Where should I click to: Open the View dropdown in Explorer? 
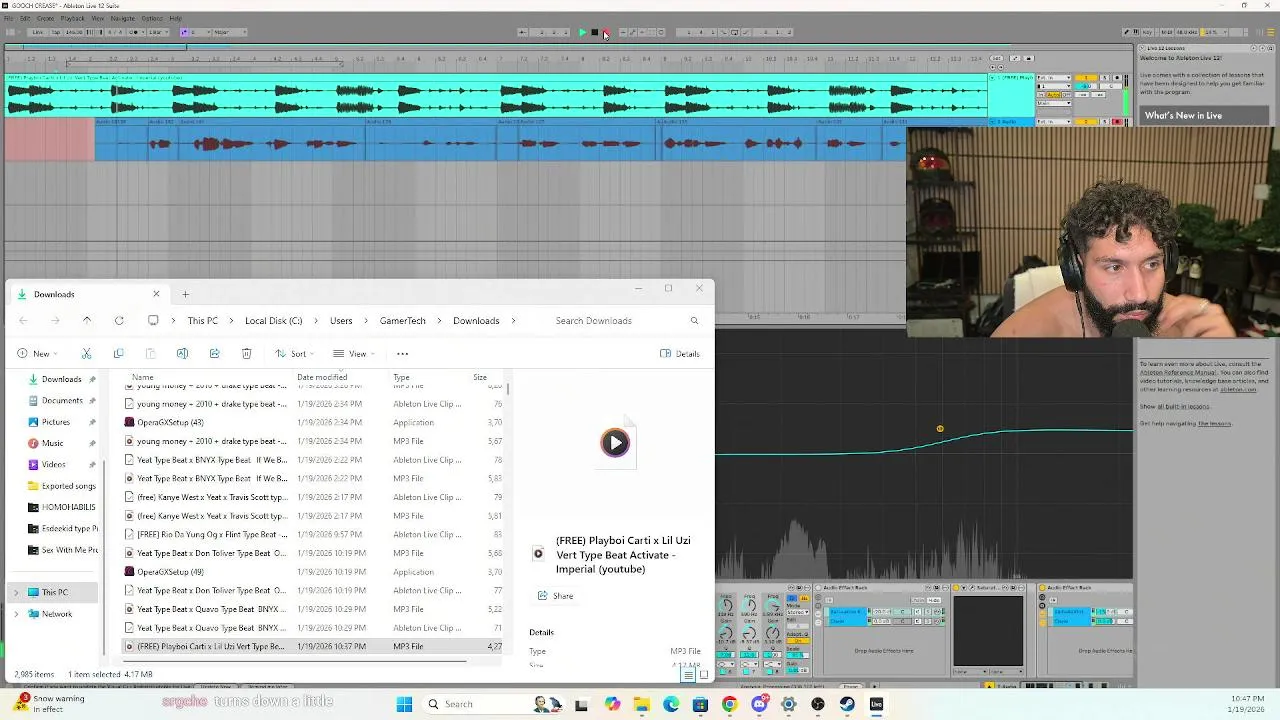tap(353, 354)
